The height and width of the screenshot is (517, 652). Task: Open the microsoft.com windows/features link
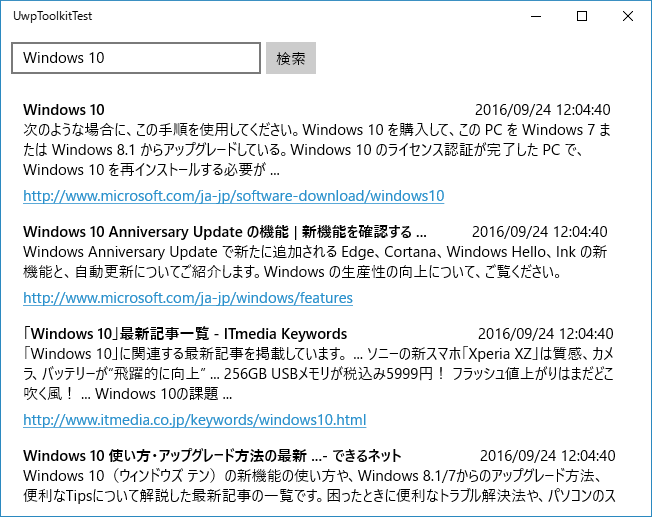click(x=188, y=298)
